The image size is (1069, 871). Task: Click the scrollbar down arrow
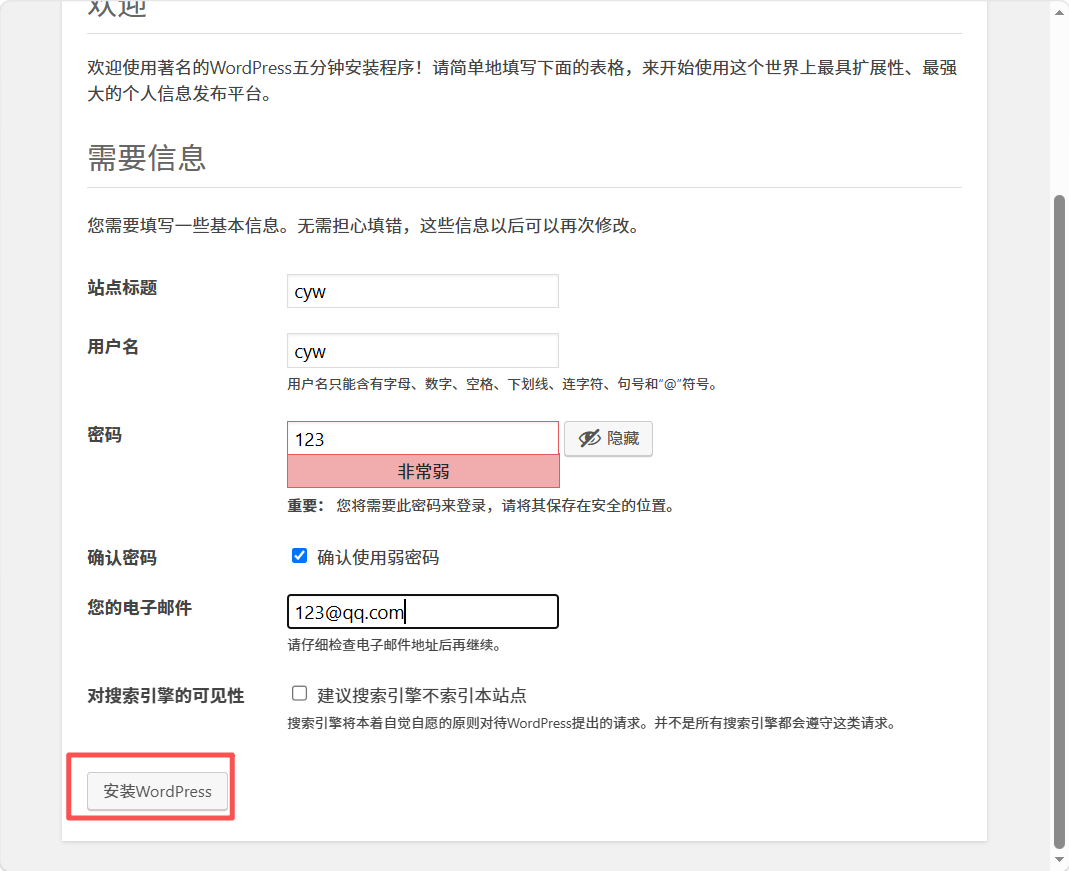pos(1059,860)
